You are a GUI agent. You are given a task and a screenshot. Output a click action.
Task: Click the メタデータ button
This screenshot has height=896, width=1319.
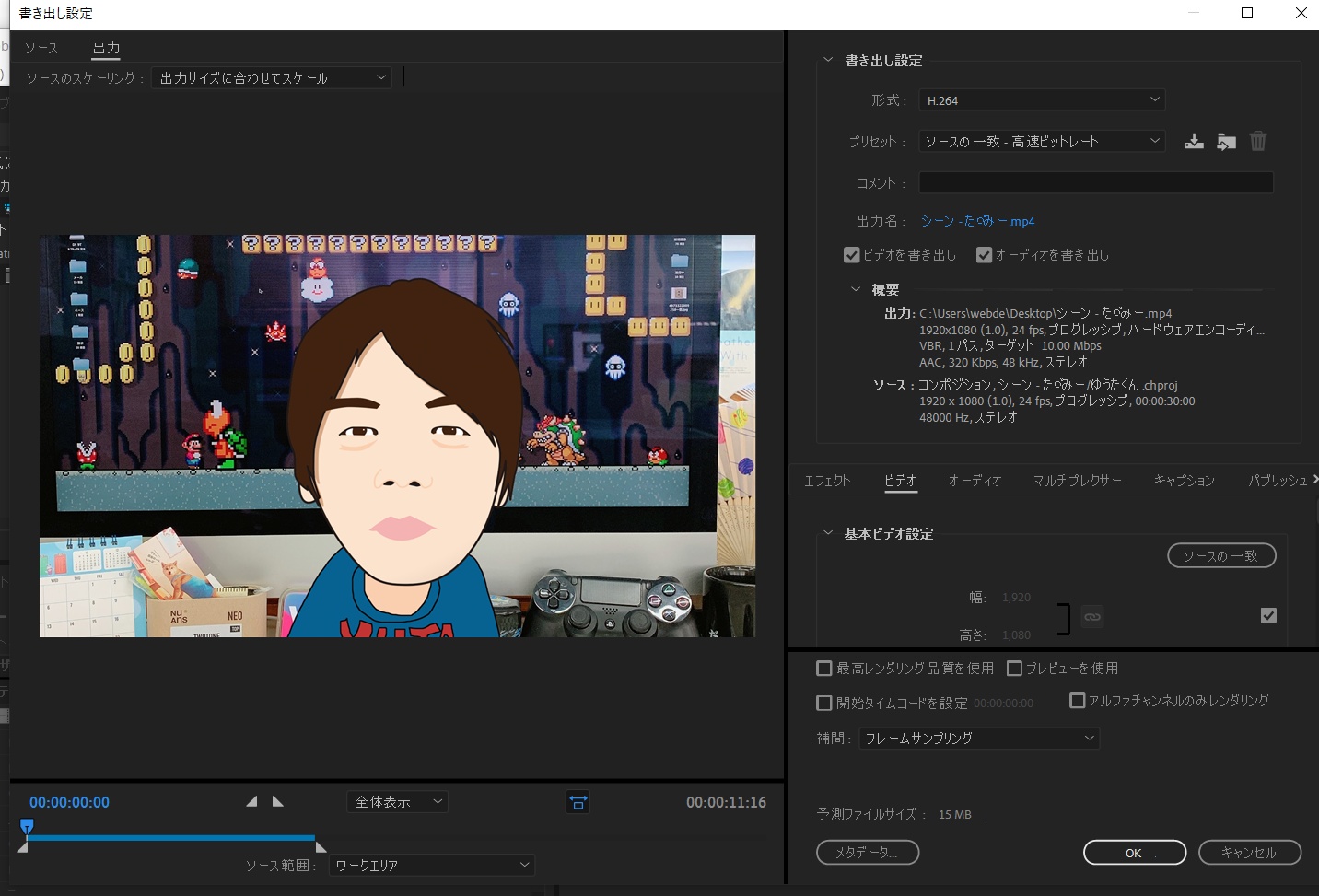(x=868, y=853)
